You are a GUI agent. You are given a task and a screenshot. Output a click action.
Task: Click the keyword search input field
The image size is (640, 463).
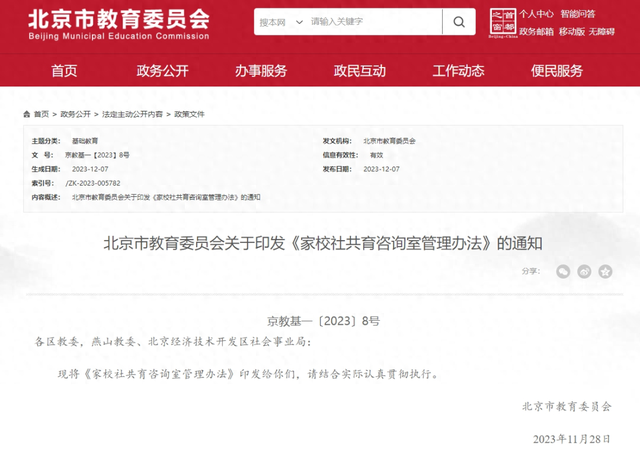375,22
